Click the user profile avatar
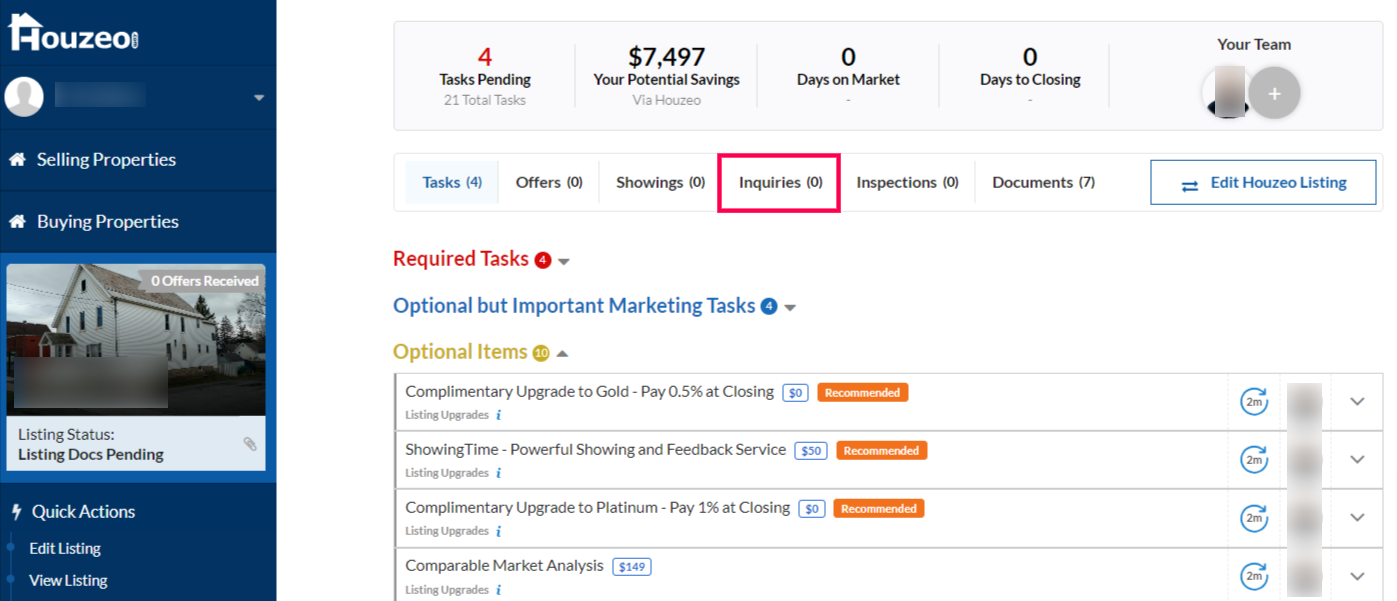1397x601 pixels. 24,97
